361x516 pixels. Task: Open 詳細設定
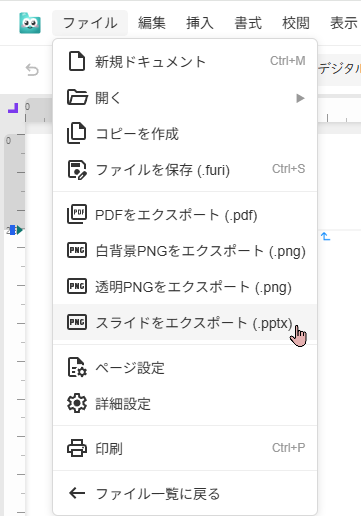185,404
